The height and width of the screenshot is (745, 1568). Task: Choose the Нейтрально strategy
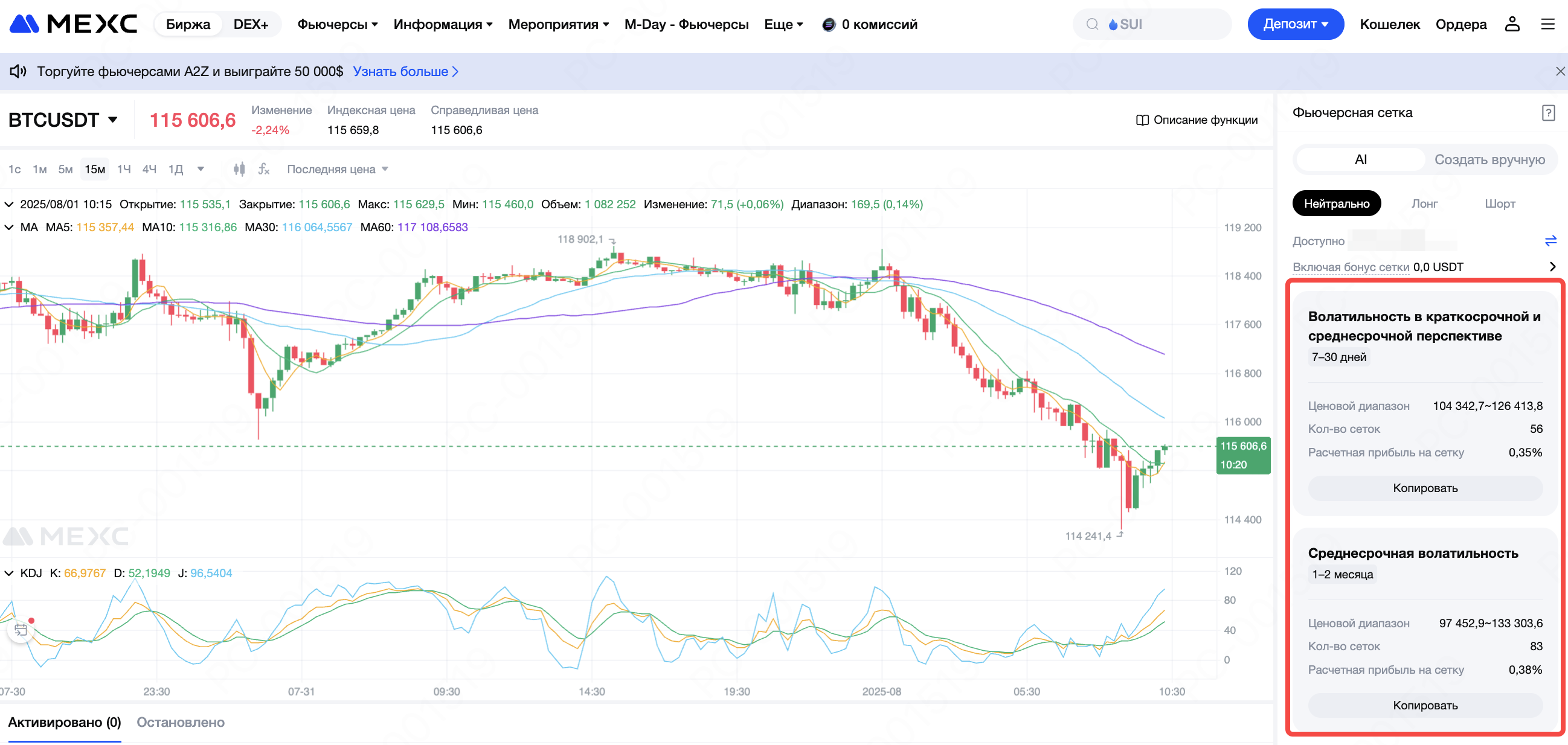[1336, 203]
